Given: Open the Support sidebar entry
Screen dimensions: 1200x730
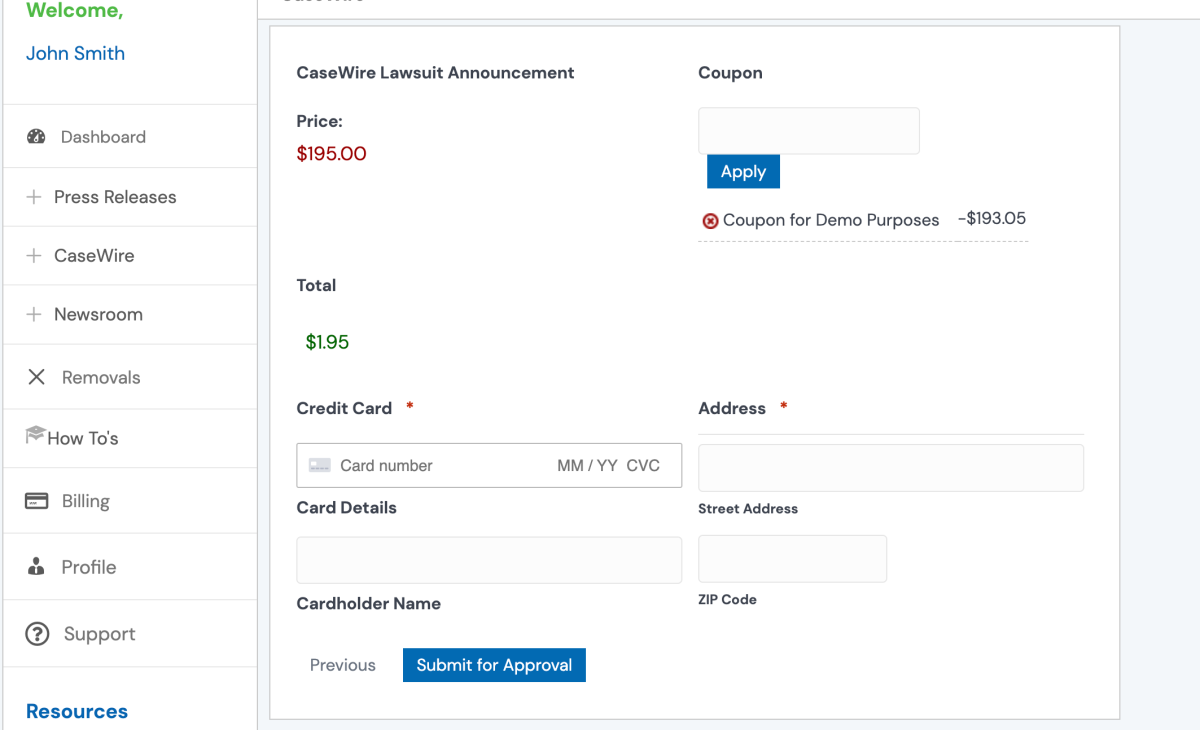Looking at the screenshot, I should tap(99, 633).
